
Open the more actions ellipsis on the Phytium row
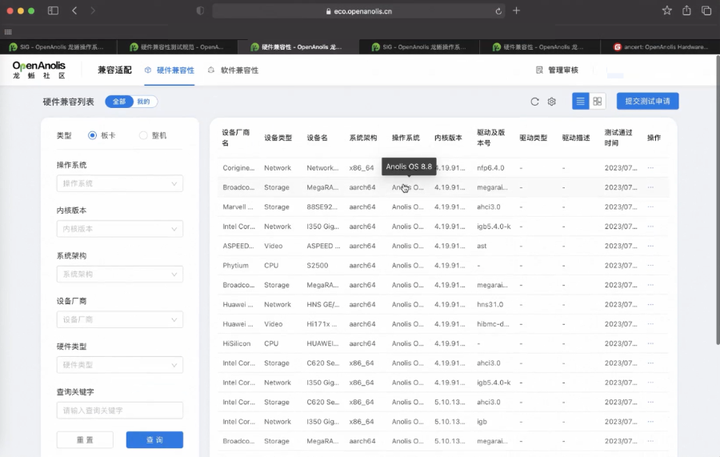(651, 266)
